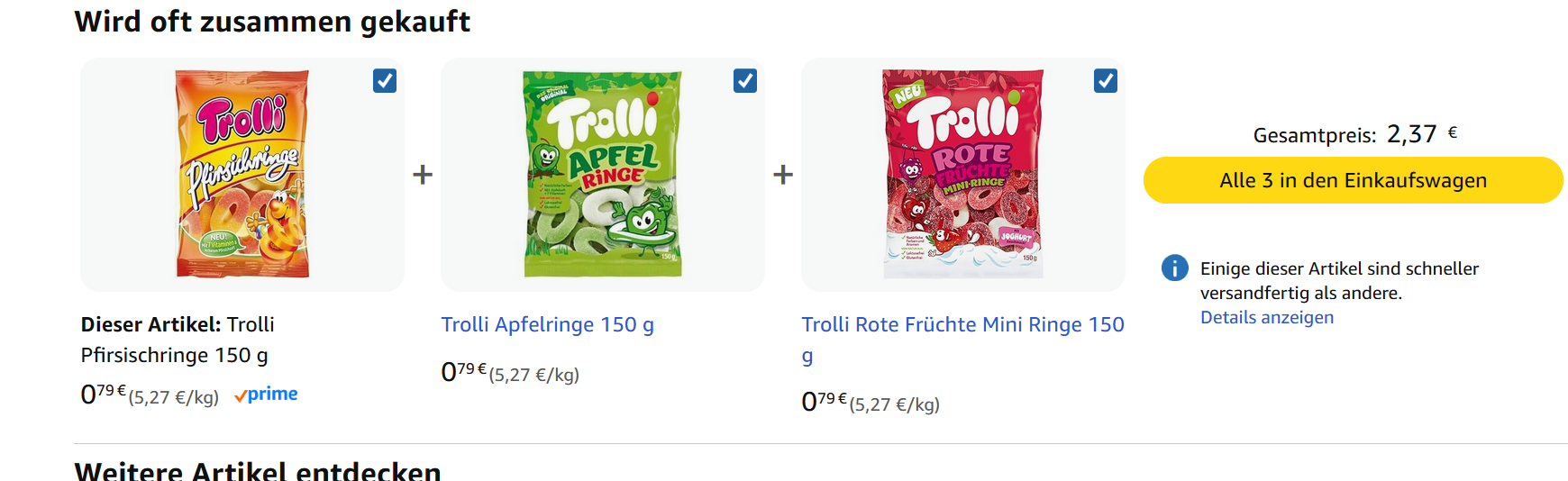Click the prime logo badge
Screen dimensions: 1568x481
[x=266, y=395]
